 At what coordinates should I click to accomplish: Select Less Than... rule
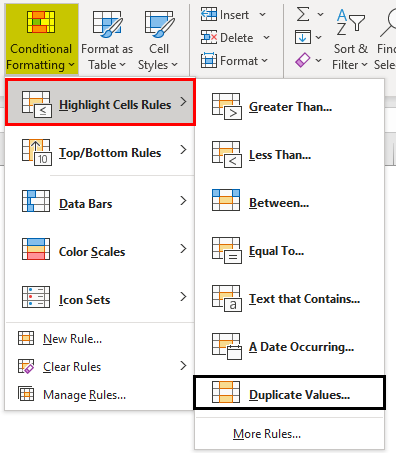[x=289, y=155]
